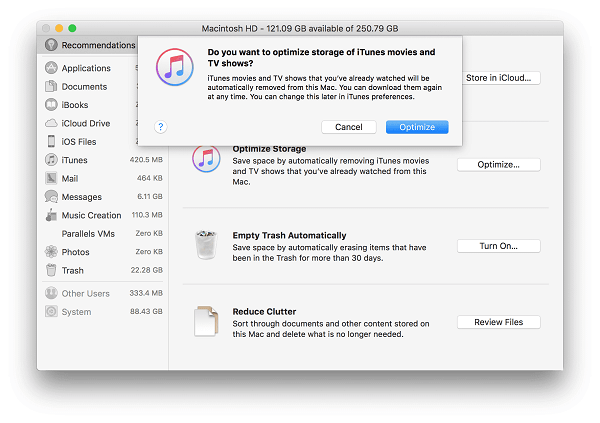Click the Messages bubble icon

[51, 196]
